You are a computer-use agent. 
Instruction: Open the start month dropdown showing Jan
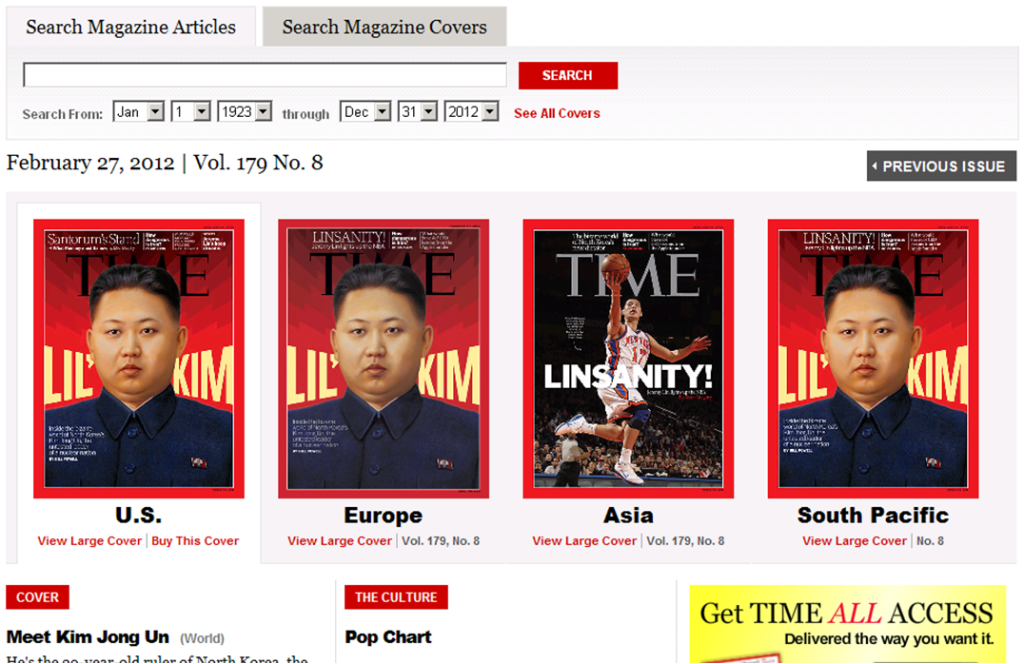pyautogui.click(x=138, y=112)
